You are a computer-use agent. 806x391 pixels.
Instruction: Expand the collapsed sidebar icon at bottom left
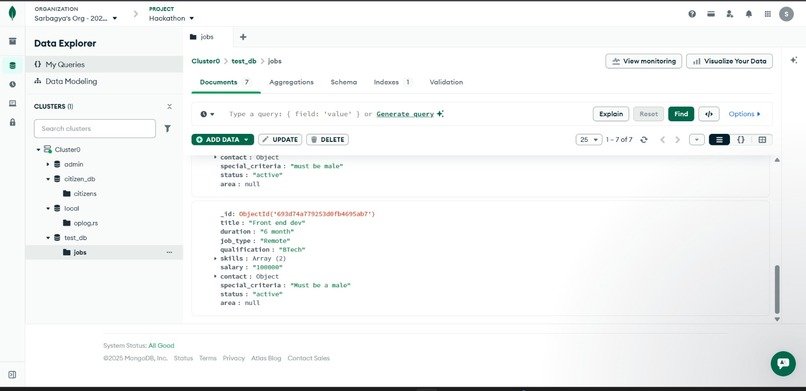pyautogui.click(x=12, y=375)
